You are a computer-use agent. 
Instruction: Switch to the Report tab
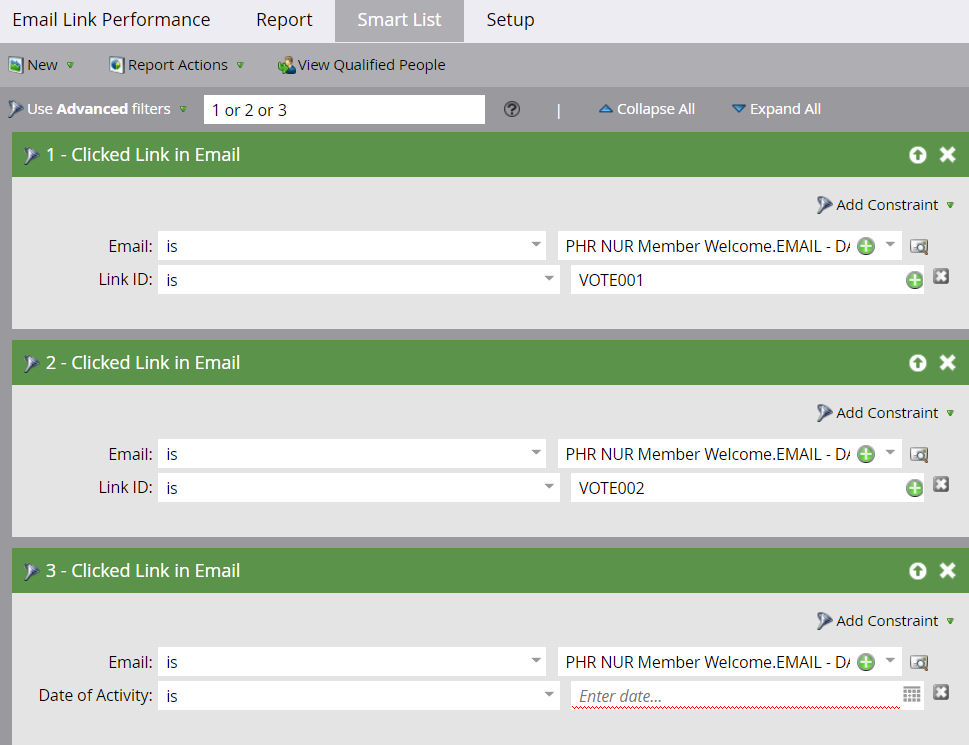coord(284,20)
